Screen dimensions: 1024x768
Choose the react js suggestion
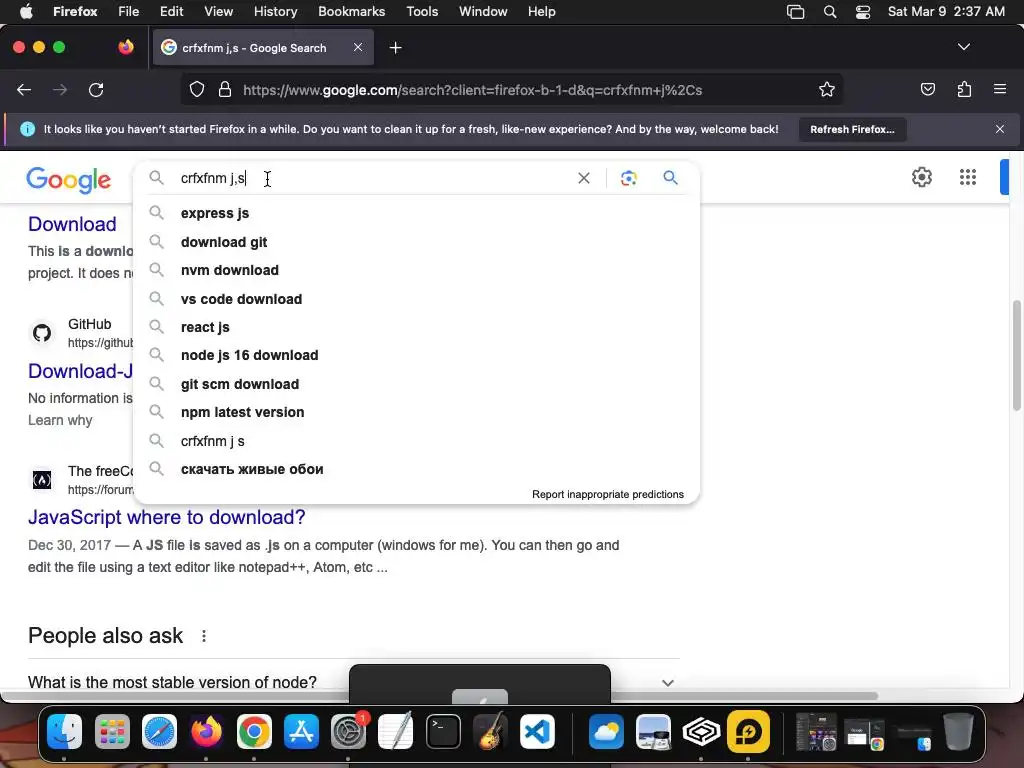click(416, 327)
